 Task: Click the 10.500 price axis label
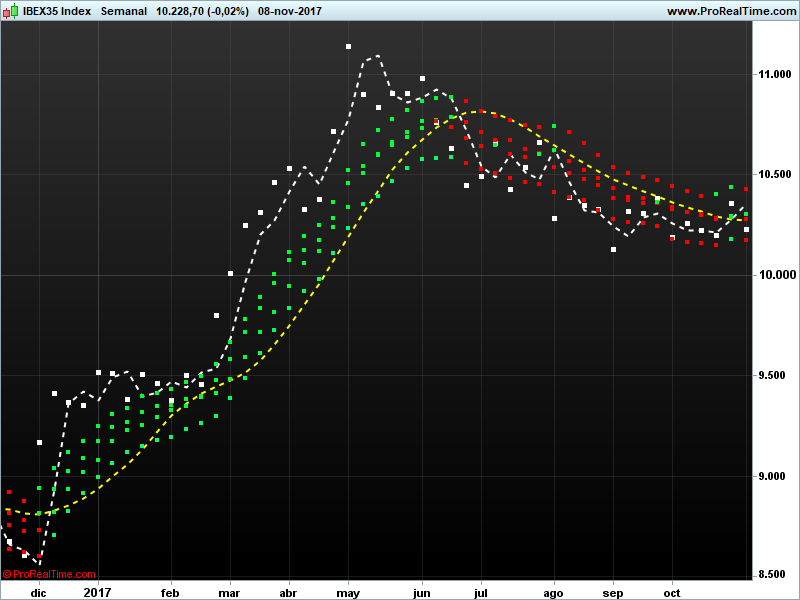click(x=775, y=175)
